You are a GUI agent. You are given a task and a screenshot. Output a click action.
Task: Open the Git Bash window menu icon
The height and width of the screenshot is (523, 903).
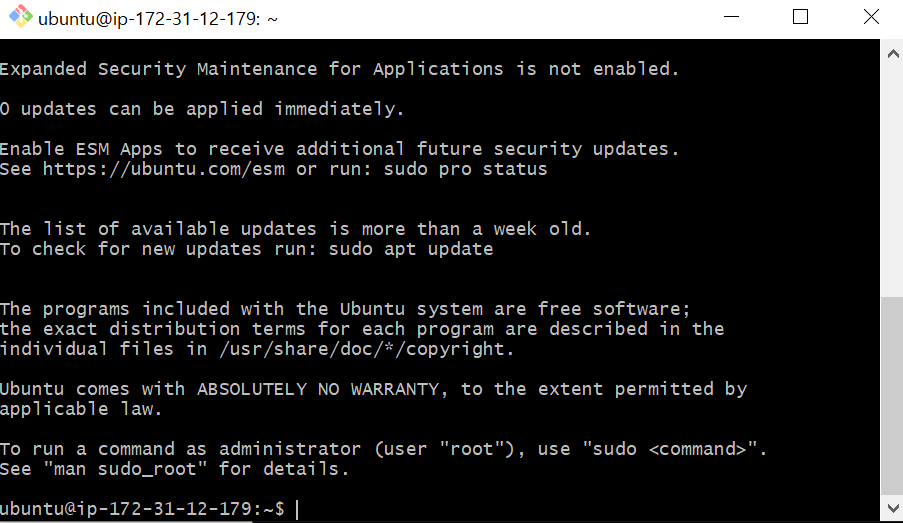(20, 17)
